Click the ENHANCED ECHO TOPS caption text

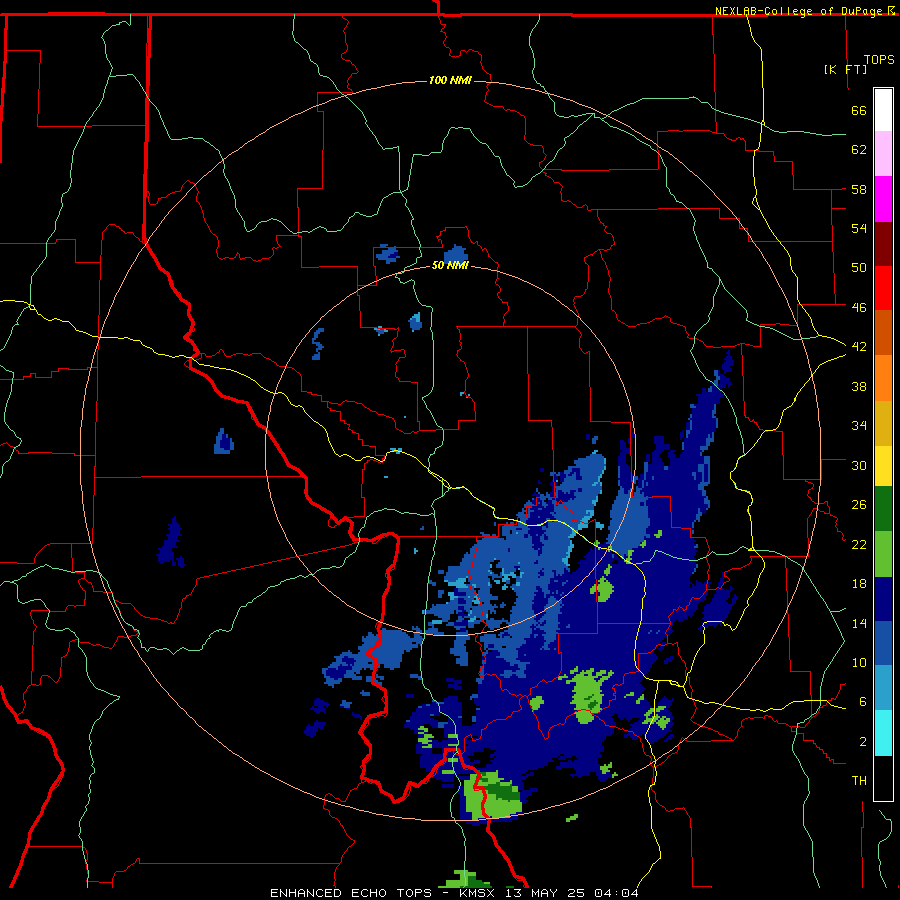tap(350, 893)
